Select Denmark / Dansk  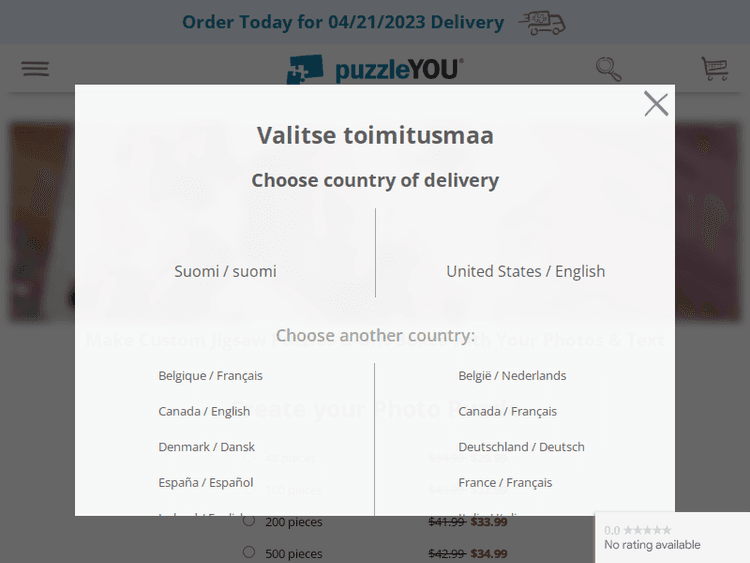[206, 447]
